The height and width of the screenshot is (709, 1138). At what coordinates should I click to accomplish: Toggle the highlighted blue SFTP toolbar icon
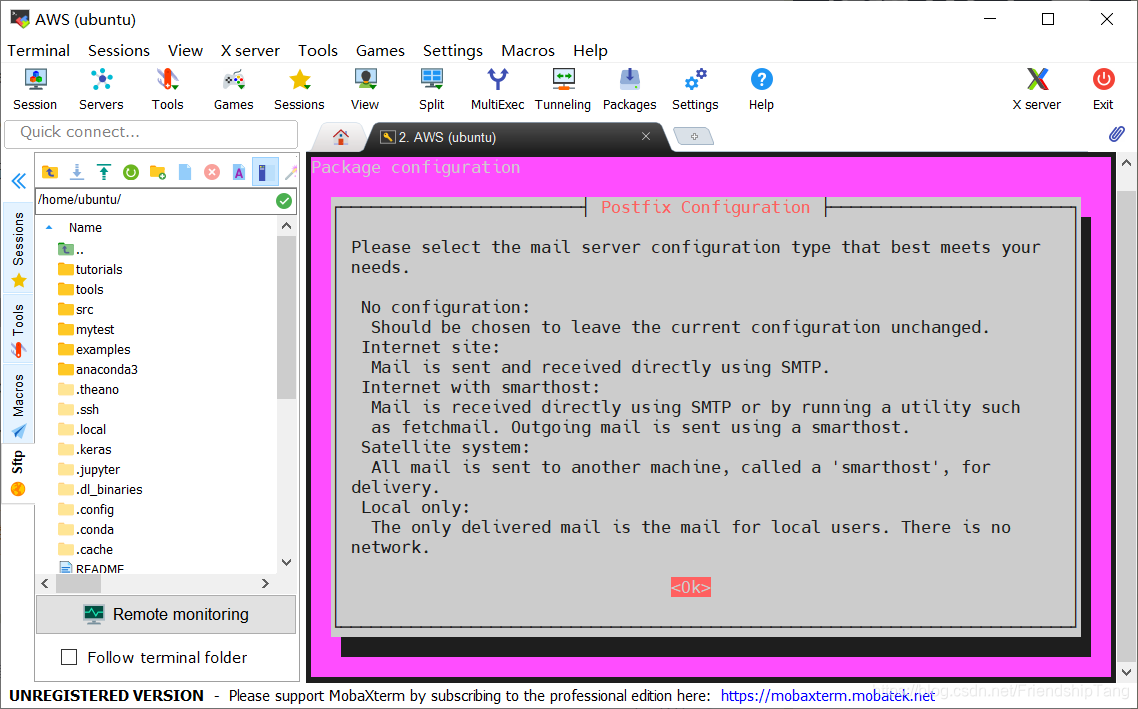(x=265, y=172)
